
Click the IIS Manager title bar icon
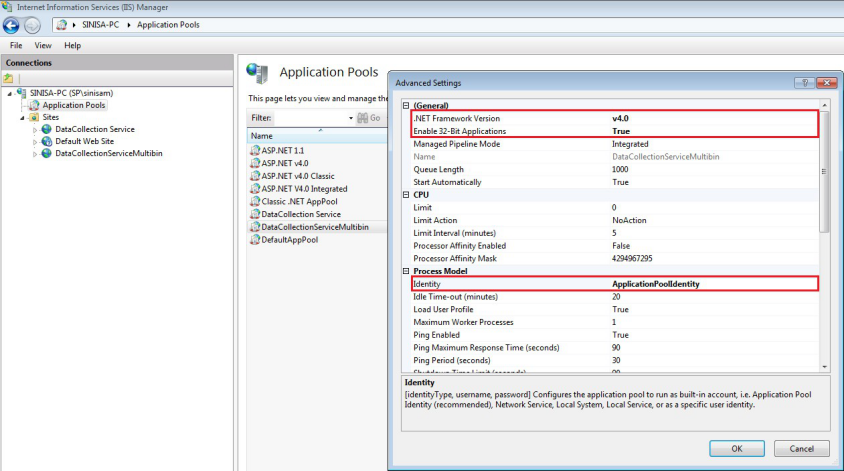click(x=6, y=7)
